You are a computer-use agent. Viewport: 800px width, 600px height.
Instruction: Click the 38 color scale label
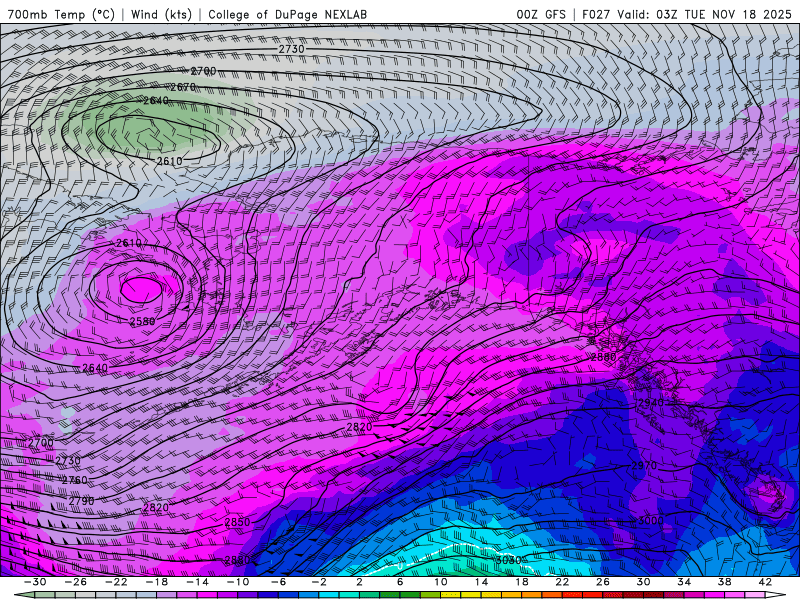pos(724,582)
